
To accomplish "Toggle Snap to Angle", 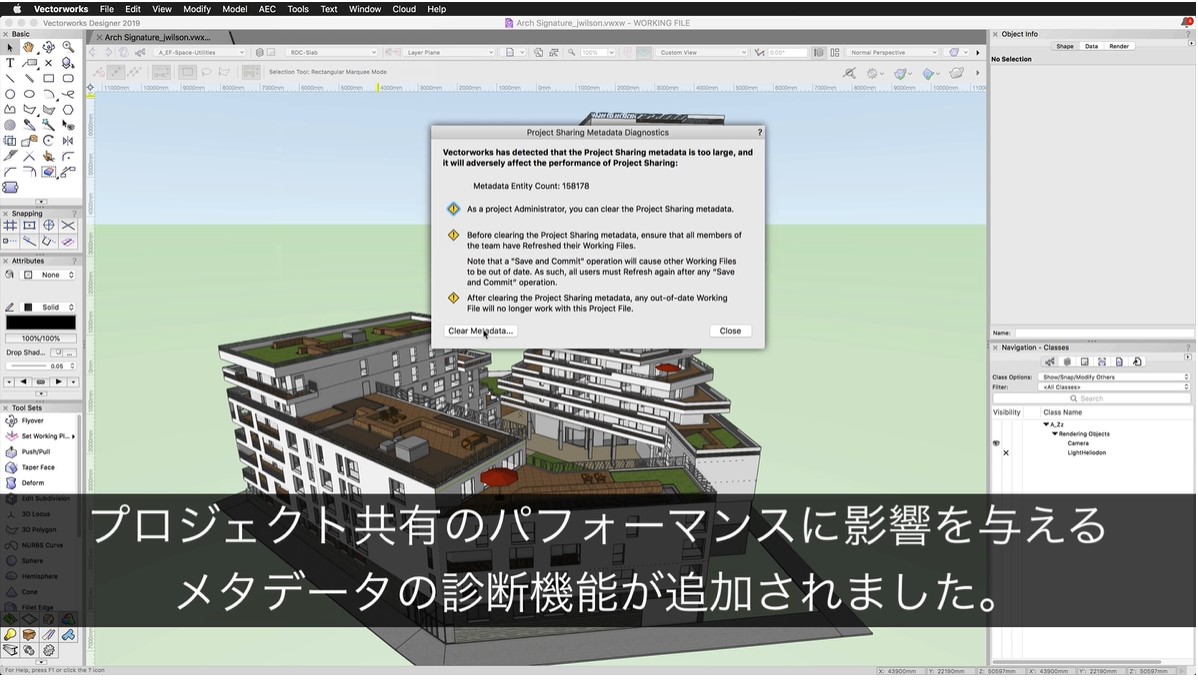I will 49,225.
